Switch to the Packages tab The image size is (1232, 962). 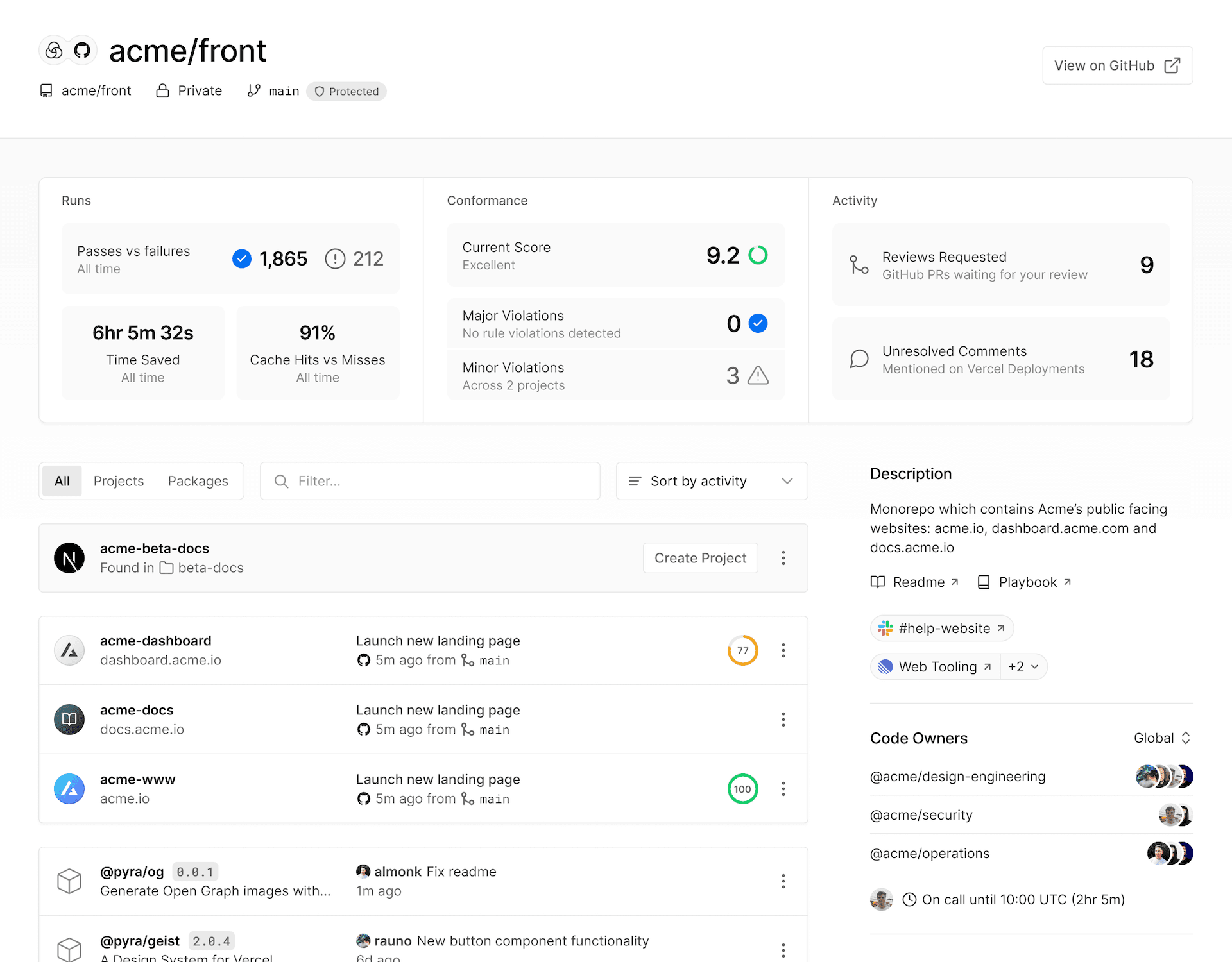click(198, 480)
